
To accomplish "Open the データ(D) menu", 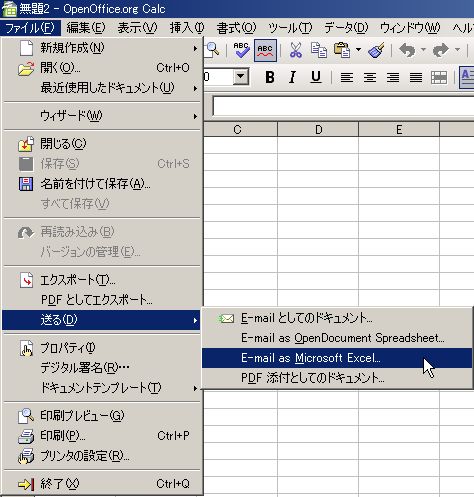I will tap(346, 28).
